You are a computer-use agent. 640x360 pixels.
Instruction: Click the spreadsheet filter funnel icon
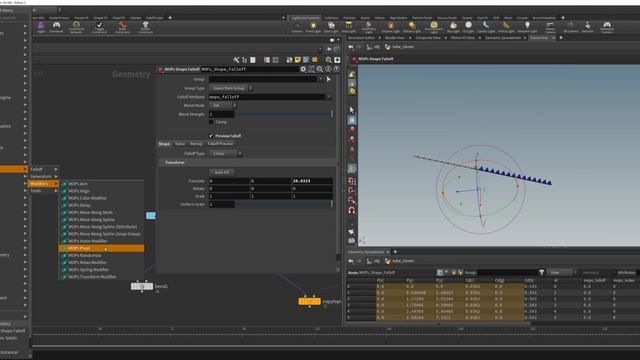[x=542, y=272]
